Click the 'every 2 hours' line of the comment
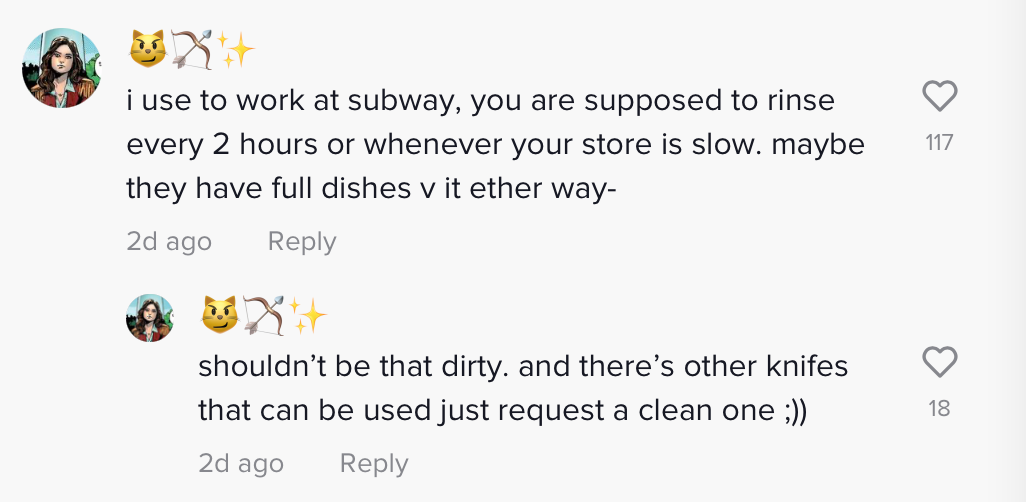 coord(495,145)
